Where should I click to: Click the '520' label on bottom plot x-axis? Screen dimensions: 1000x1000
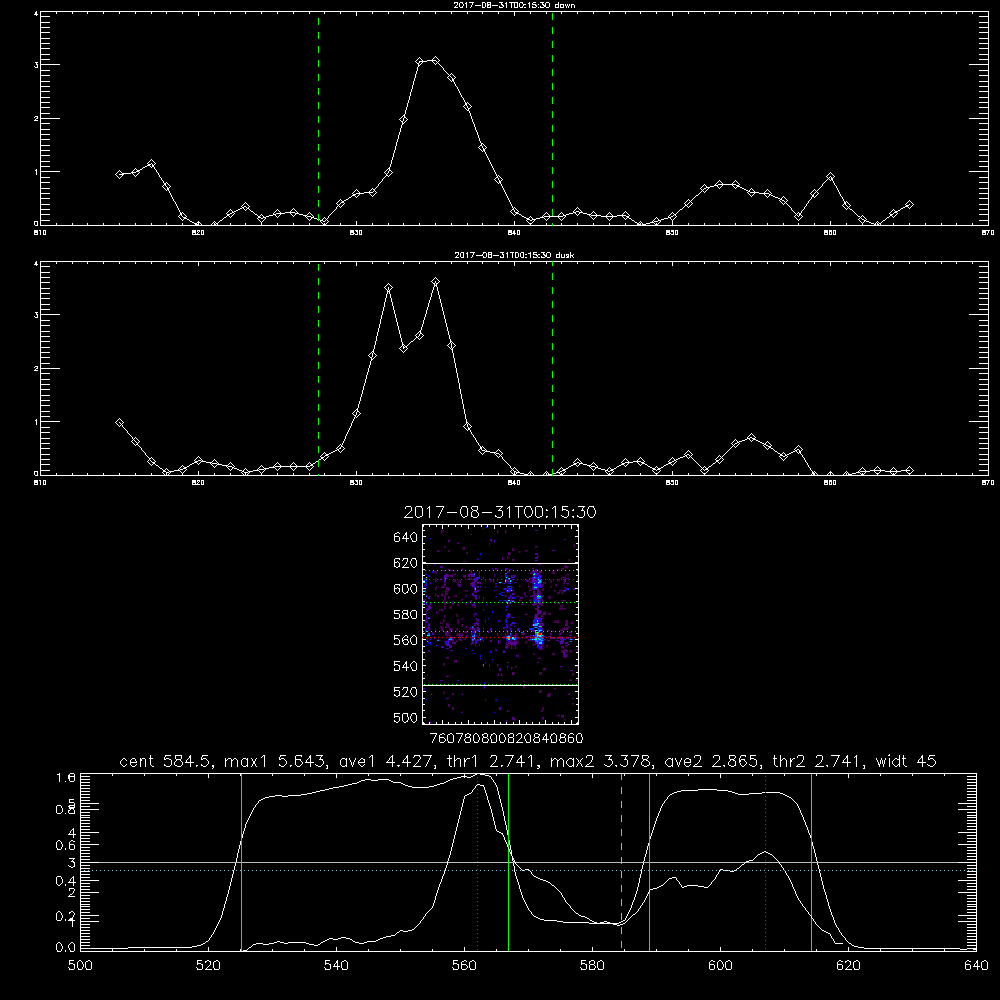(x=208, y=965)
